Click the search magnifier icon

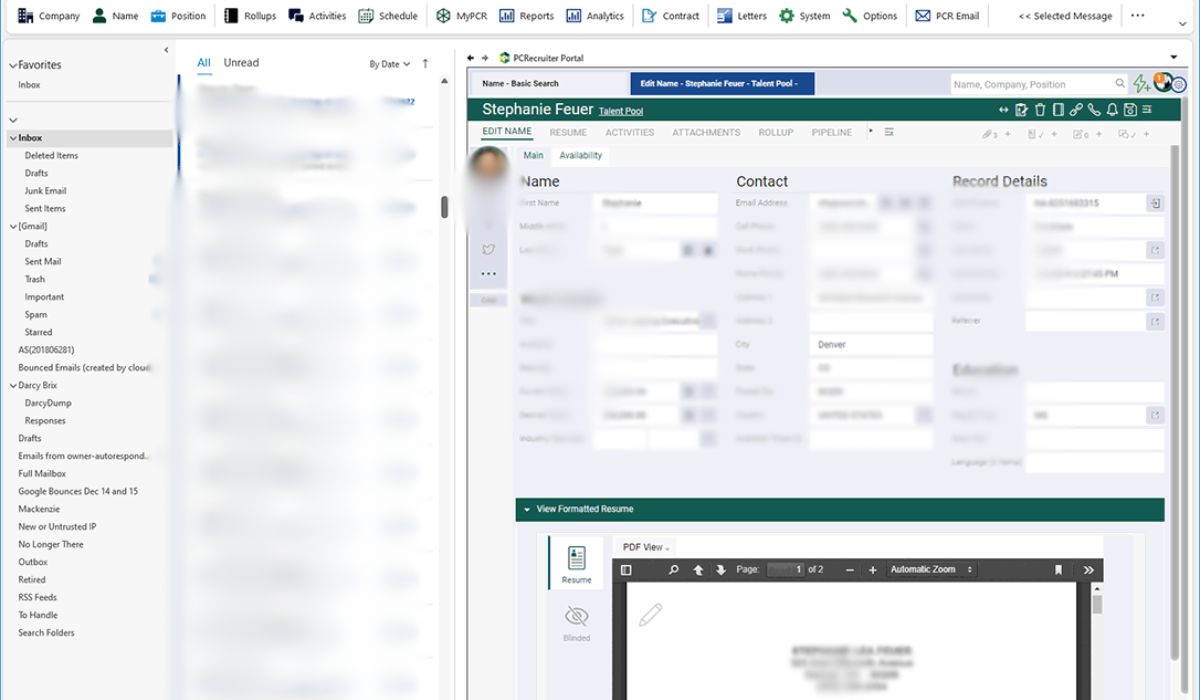1120,84
